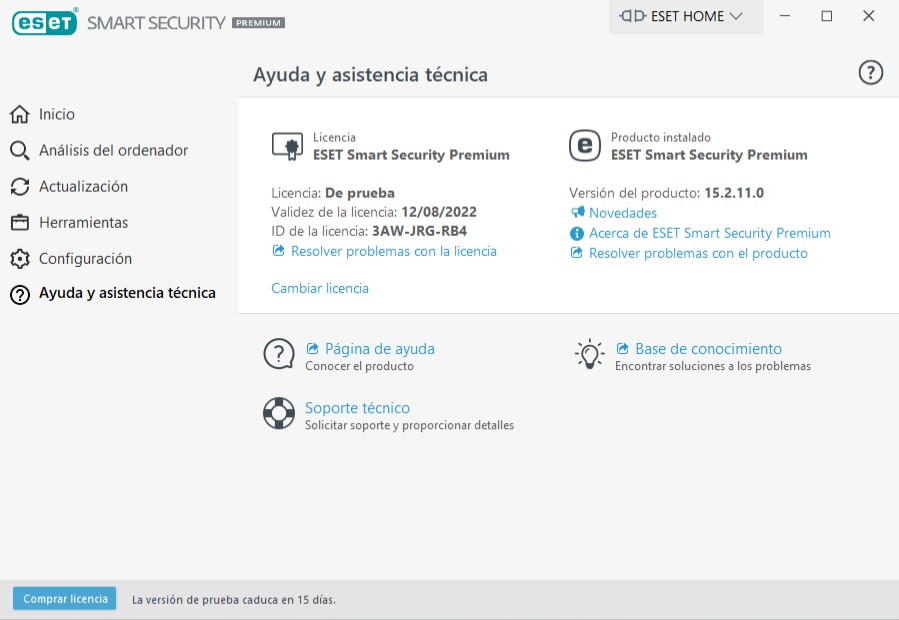Select Ayuda y asistencia técnica in sidebar
Viewport: 899px width, 620px height.
pyautogui.click(x=127, y=293)
